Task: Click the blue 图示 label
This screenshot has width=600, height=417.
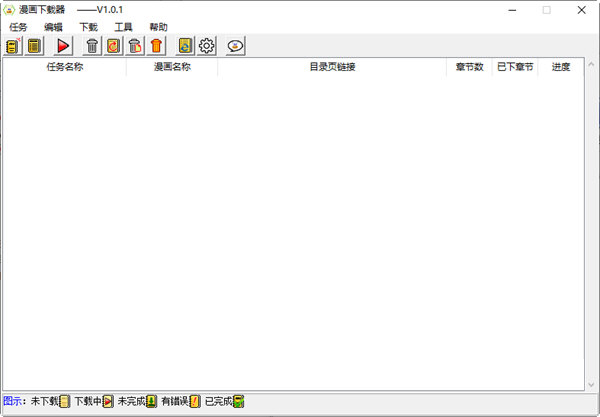Action: [x=12, y=401]
